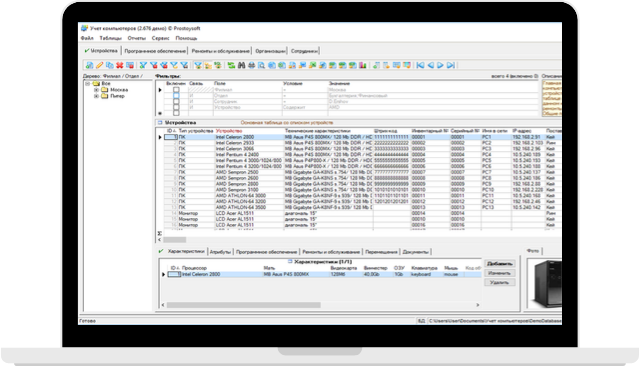Click the characteristics panel horizontal scrollbar
The image size is (640, 366).
click(x=320, y=305)
